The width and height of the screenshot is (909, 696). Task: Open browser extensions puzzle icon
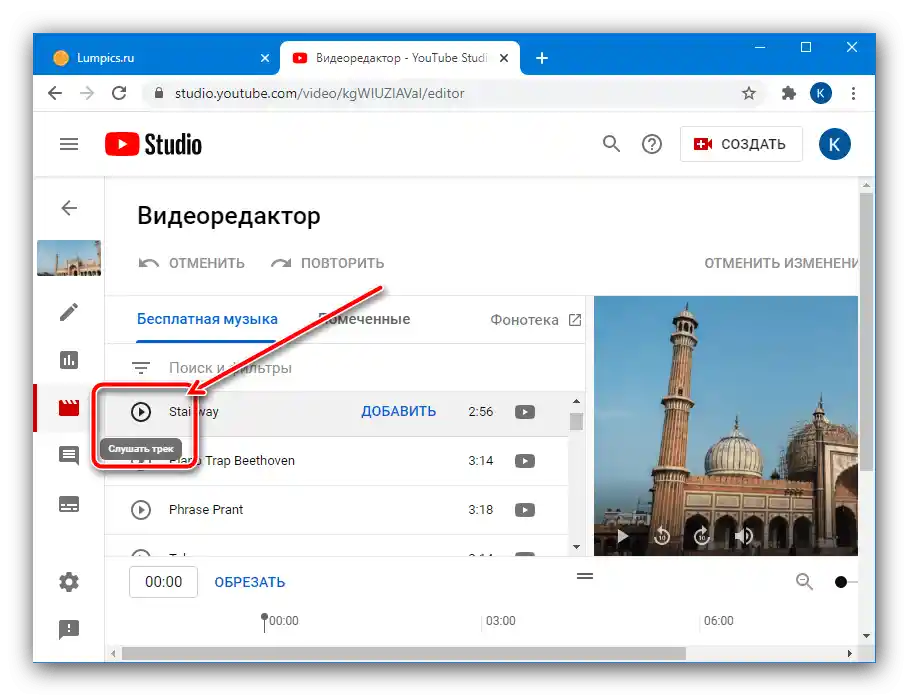[788, 93]
